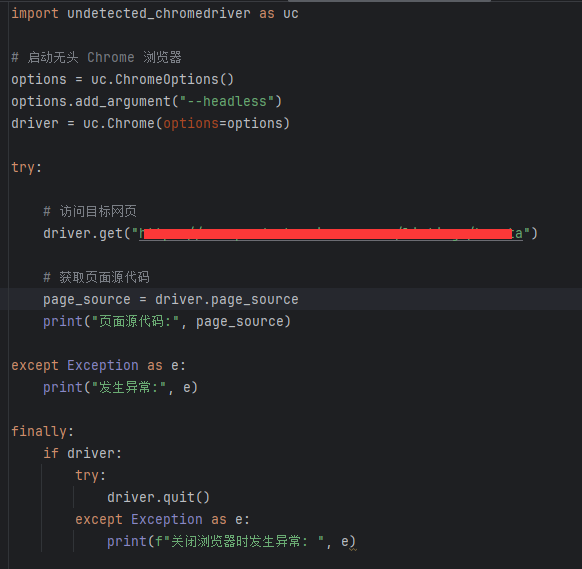Viewport: 582px width, 569px height.
Task: Click the import undetected_chromedriver line
Action: (x=155, y=13)
